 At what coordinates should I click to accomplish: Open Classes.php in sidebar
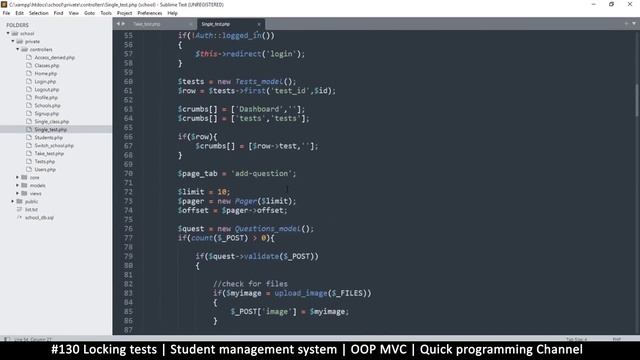47,65
